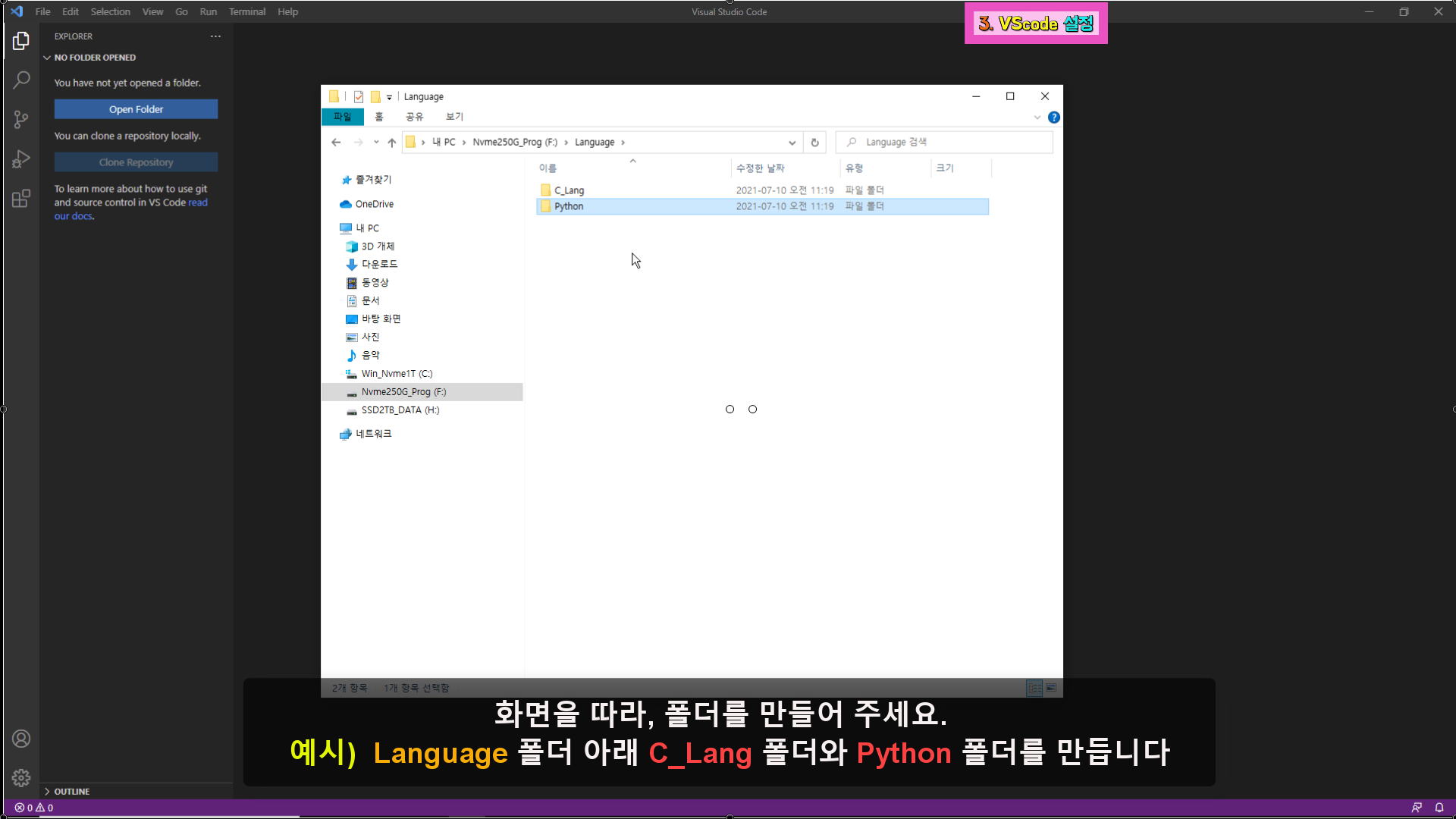Switch to details view toggle

click(1034, 688)
